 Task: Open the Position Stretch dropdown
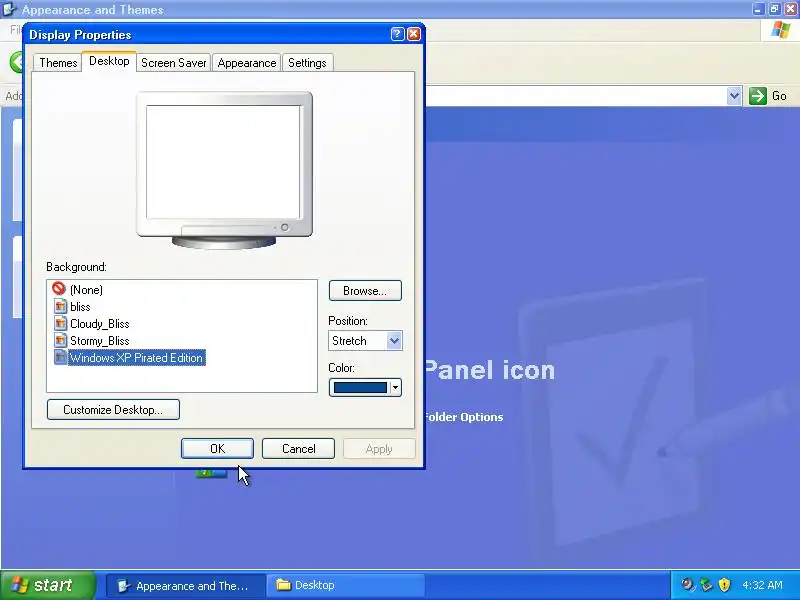365,341
